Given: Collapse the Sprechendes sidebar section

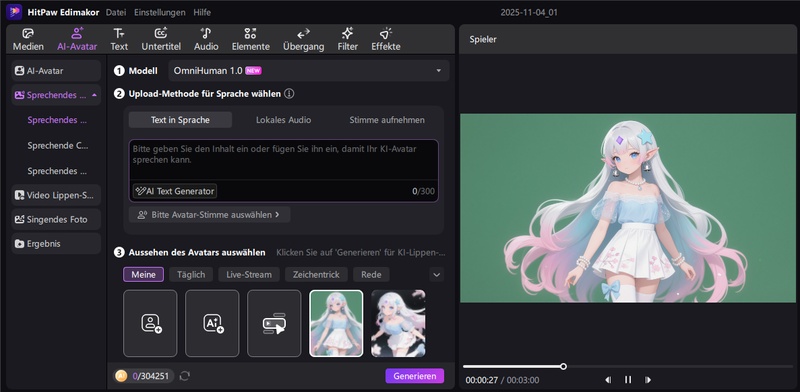Looking at the screenshot, I should tap(94, 95).
